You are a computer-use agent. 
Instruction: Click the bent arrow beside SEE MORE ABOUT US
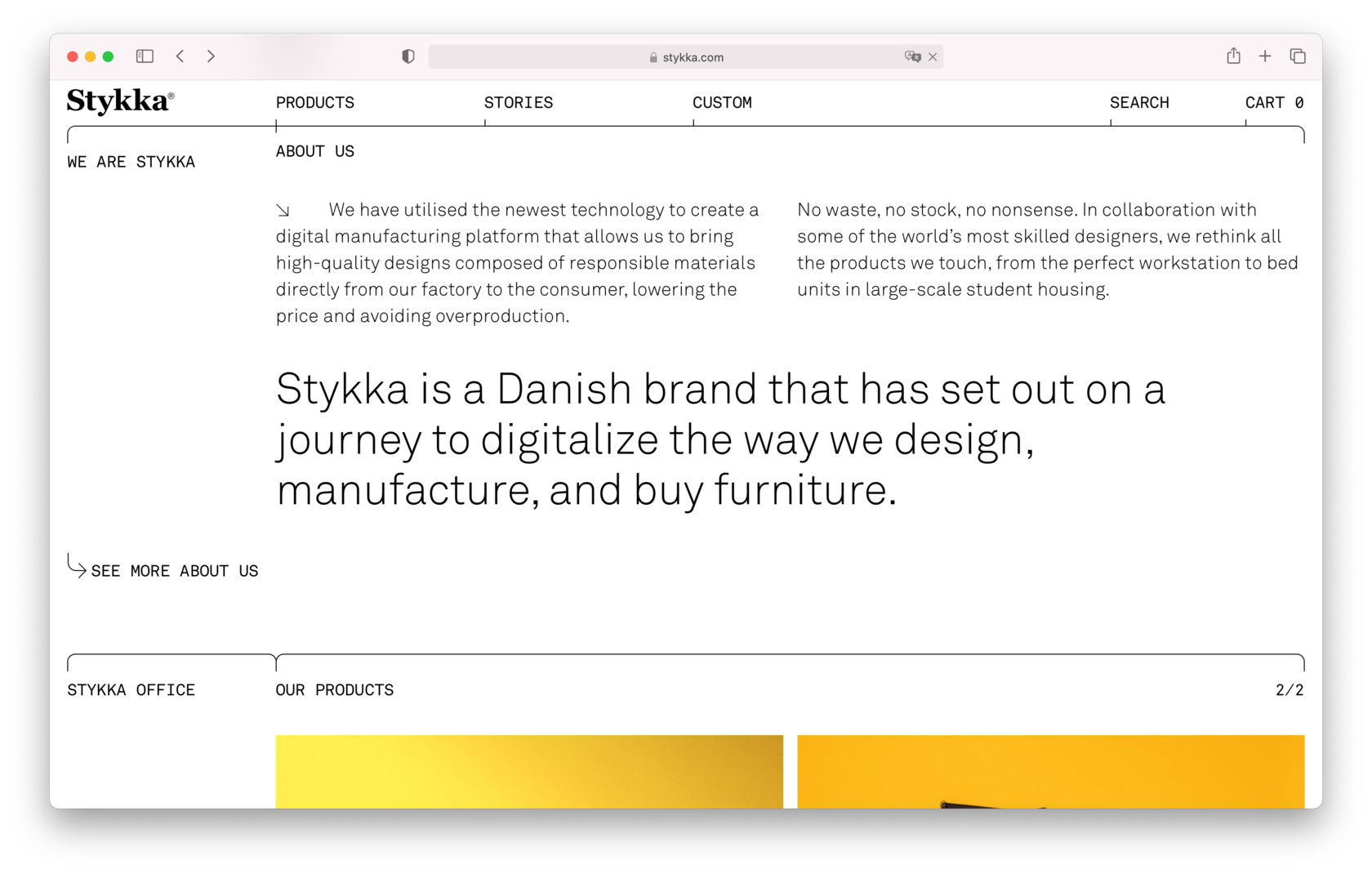click(76, 565)
